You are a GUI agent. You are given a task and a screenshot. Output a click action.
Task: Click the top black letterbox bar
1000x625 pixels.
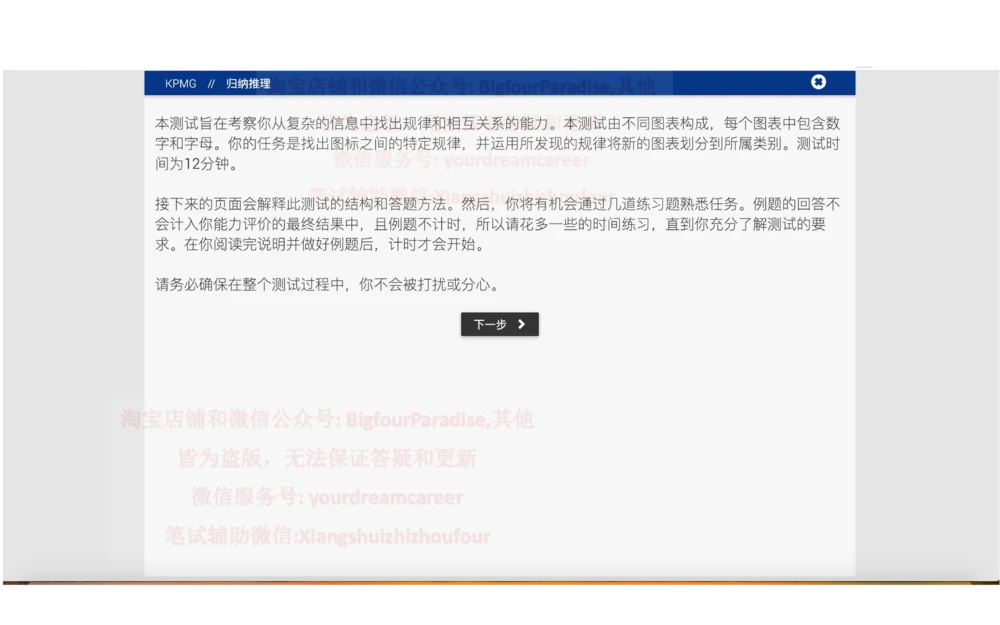click(x=500, y=30)
